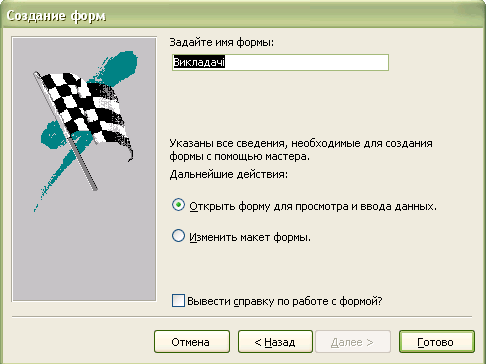The image size is (486, 364).
Task: Click the form name input field
Action: [x=280, y=63]
